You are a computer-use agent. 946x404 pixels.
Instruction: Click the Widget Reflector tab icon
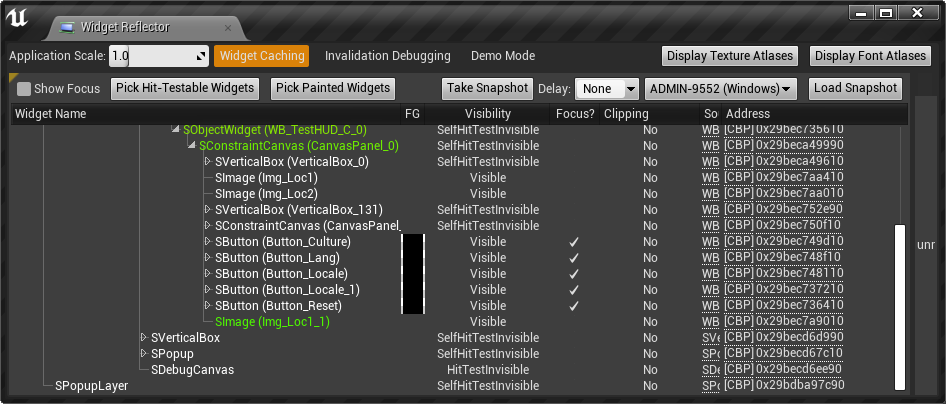pos(68,27)
